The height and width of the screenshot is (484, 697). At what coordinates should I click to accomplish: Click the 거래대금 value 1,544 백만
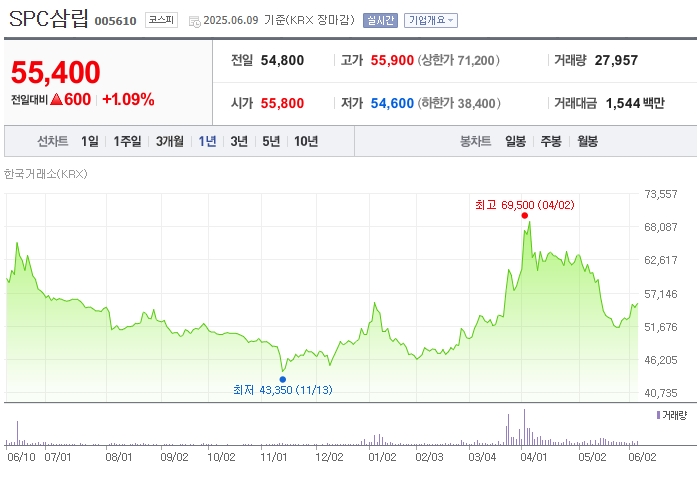tap(635, 103)
